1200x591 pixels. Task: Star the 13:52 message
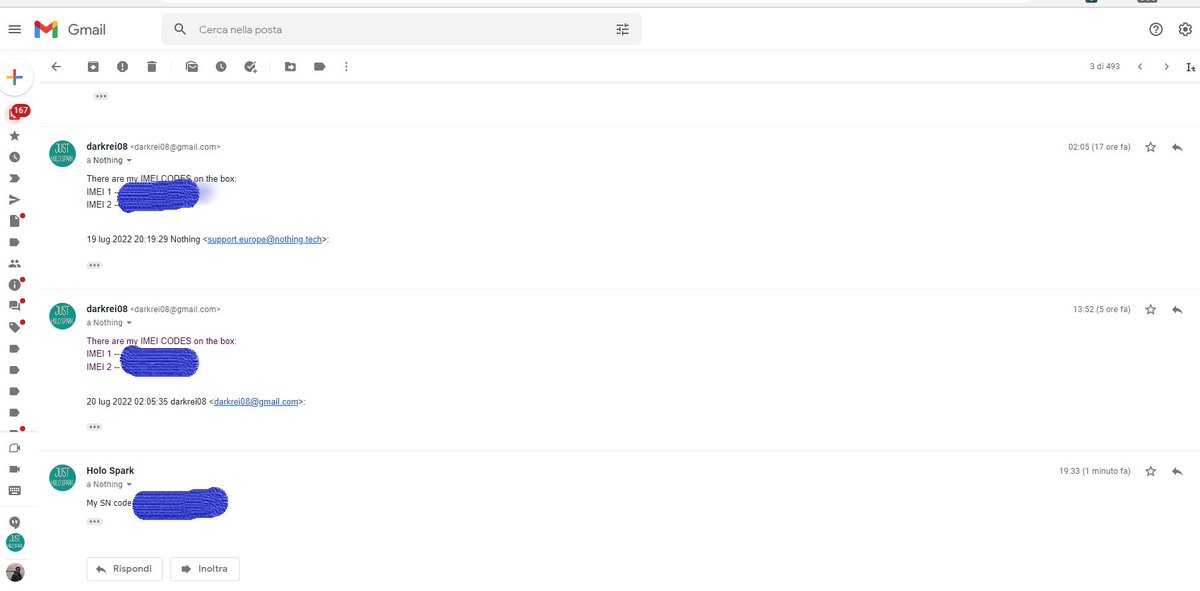pyautogui.click(x=1151, y=310)
